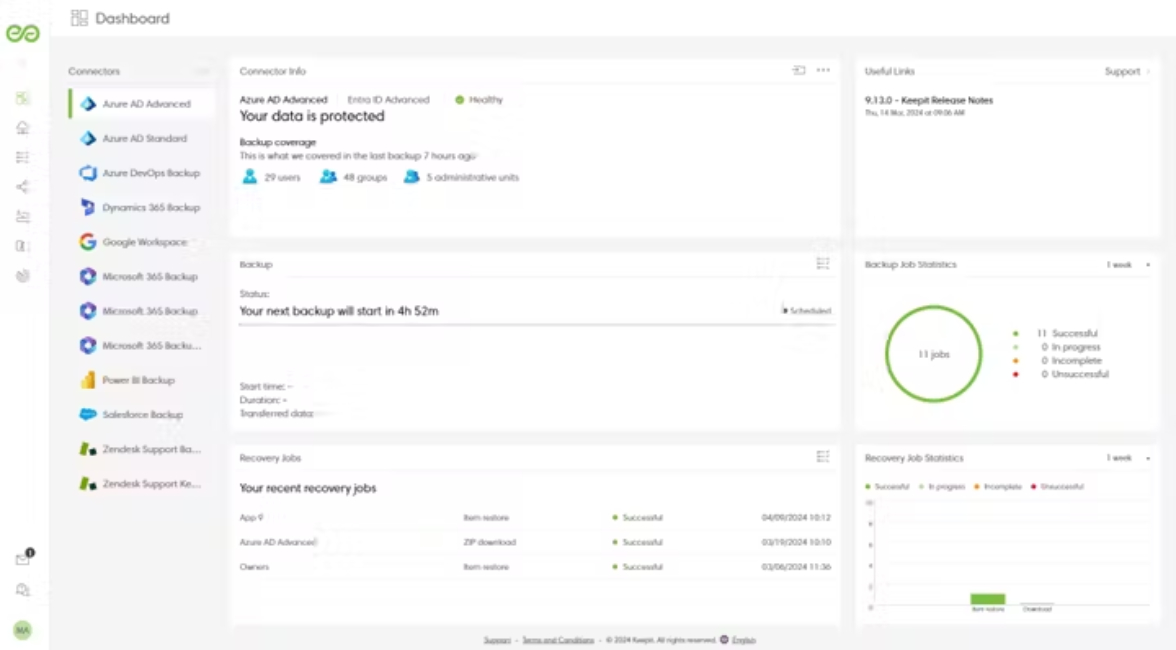Viewport: 1176px width, 650px height.
Task: Click the Owners recovery job row
Action: (536, 567)
